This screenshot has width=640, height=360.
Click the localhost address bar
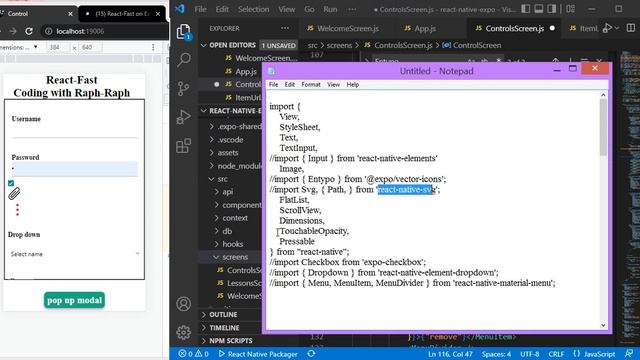coord(104,31)
